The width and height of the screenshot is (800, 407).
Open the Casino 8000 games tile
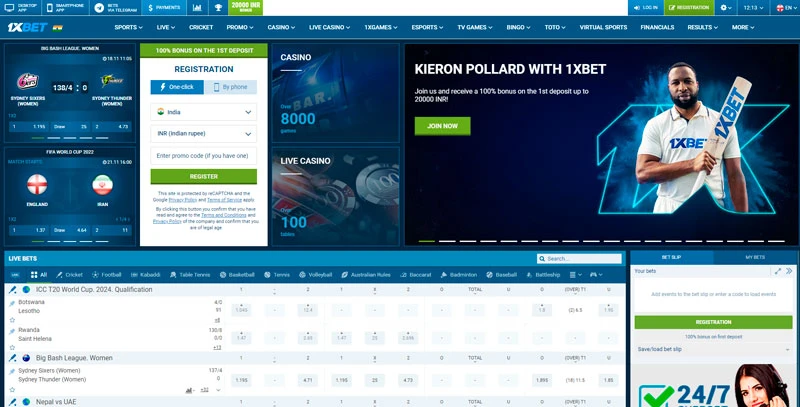tap(335, 93)
